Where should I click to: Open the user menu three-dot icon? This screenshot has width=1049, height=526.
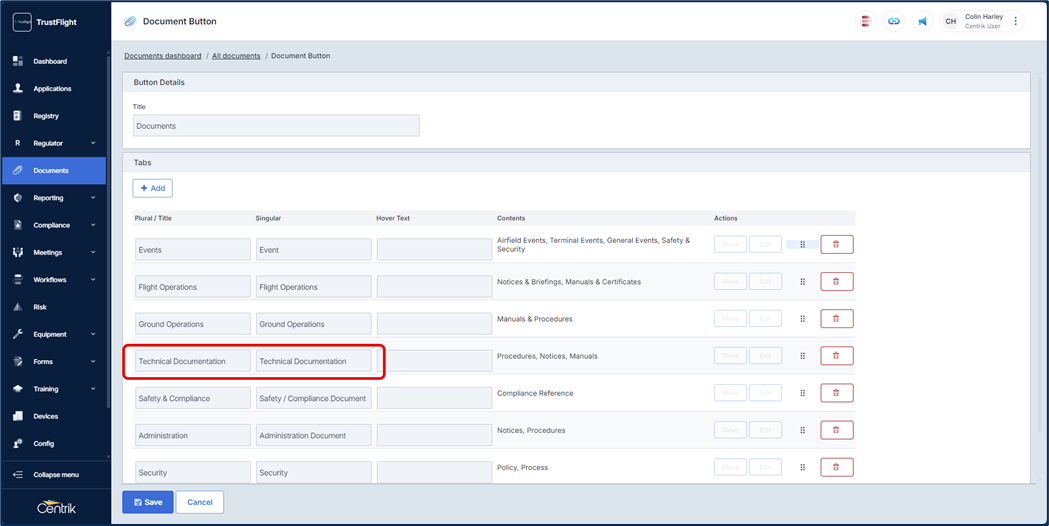point(1016,21)
